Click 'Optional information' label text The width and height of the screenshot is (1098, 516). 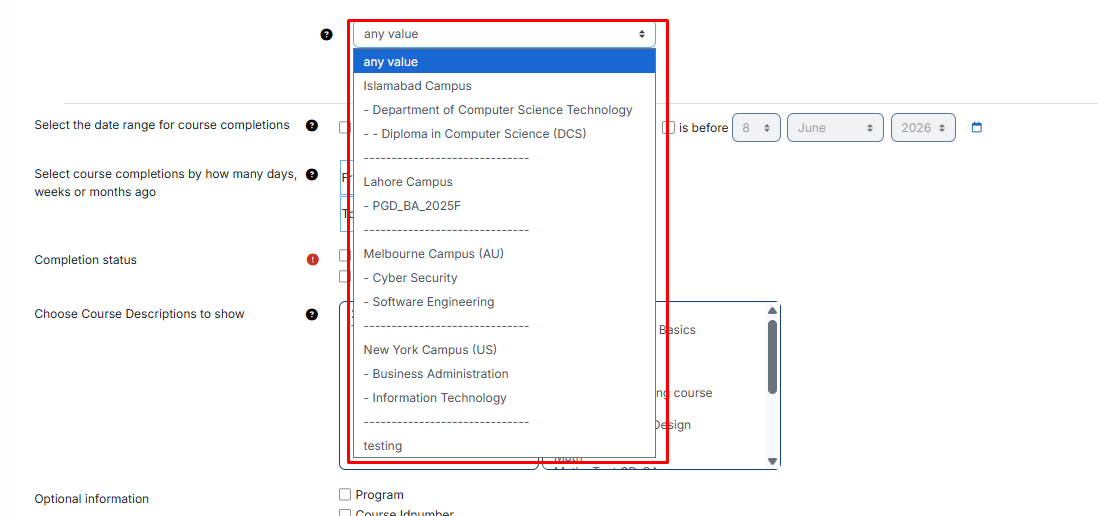92,499
